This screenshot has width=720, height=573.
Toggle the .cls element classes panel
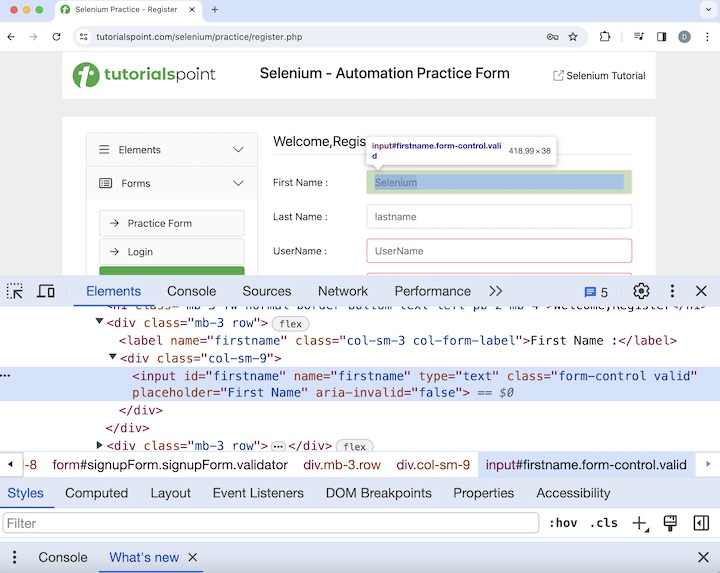coord(603,523)
